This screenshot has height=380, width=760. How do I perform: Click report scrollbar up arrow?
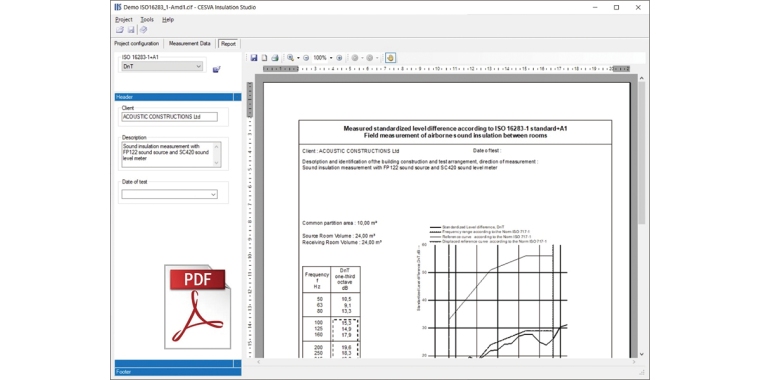pos(642,78)
